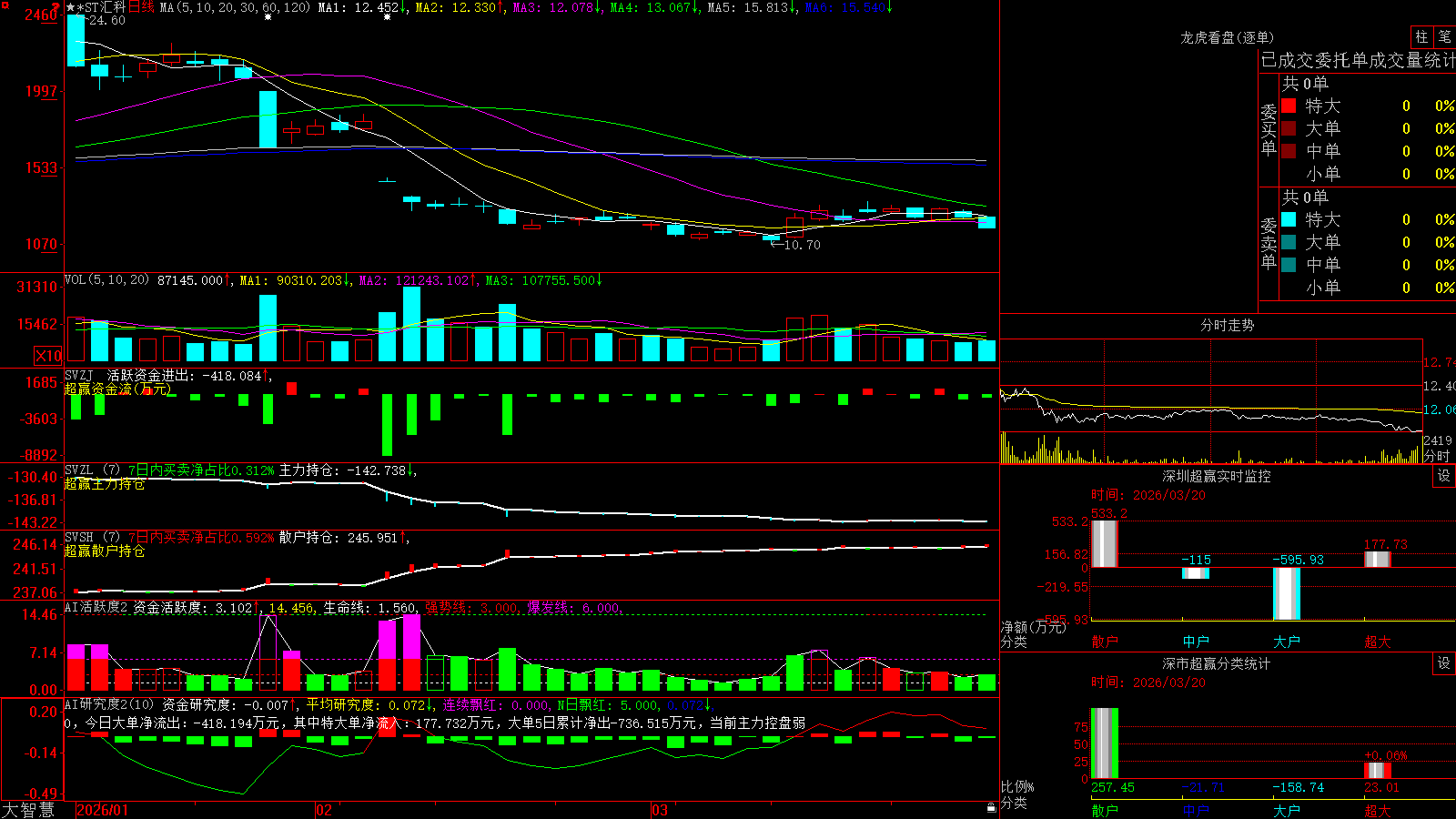Click the AI活跃度2 indicator label

(96, 608)
